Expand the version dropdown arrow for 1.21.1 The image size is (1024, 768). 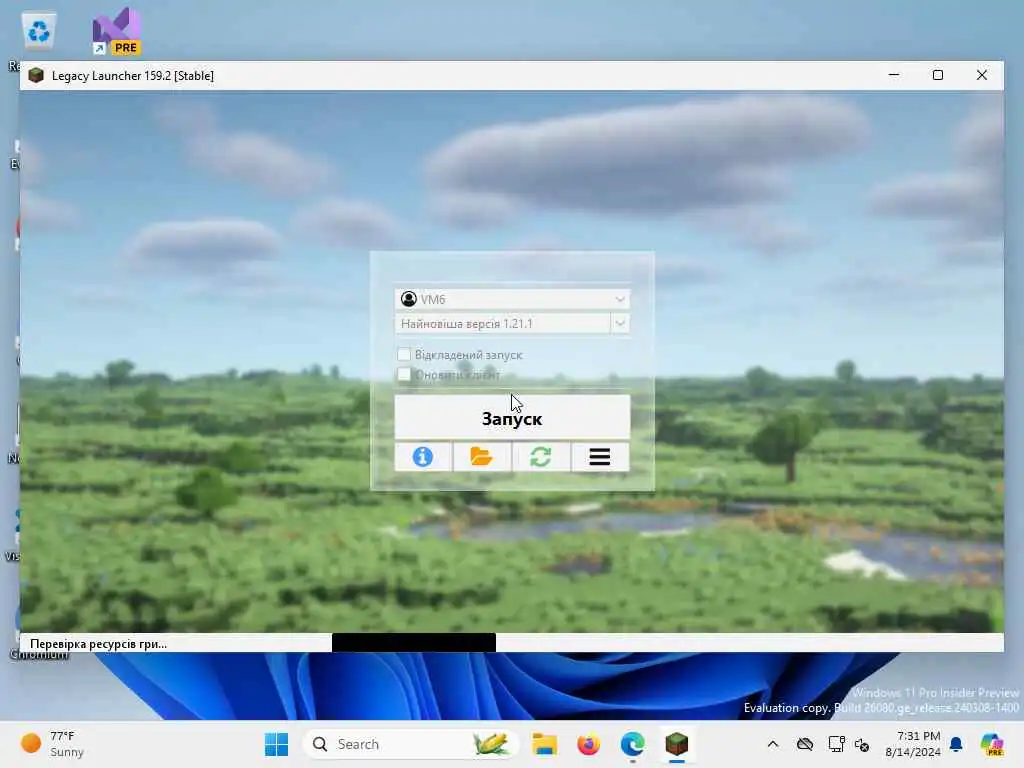point(620,323)
